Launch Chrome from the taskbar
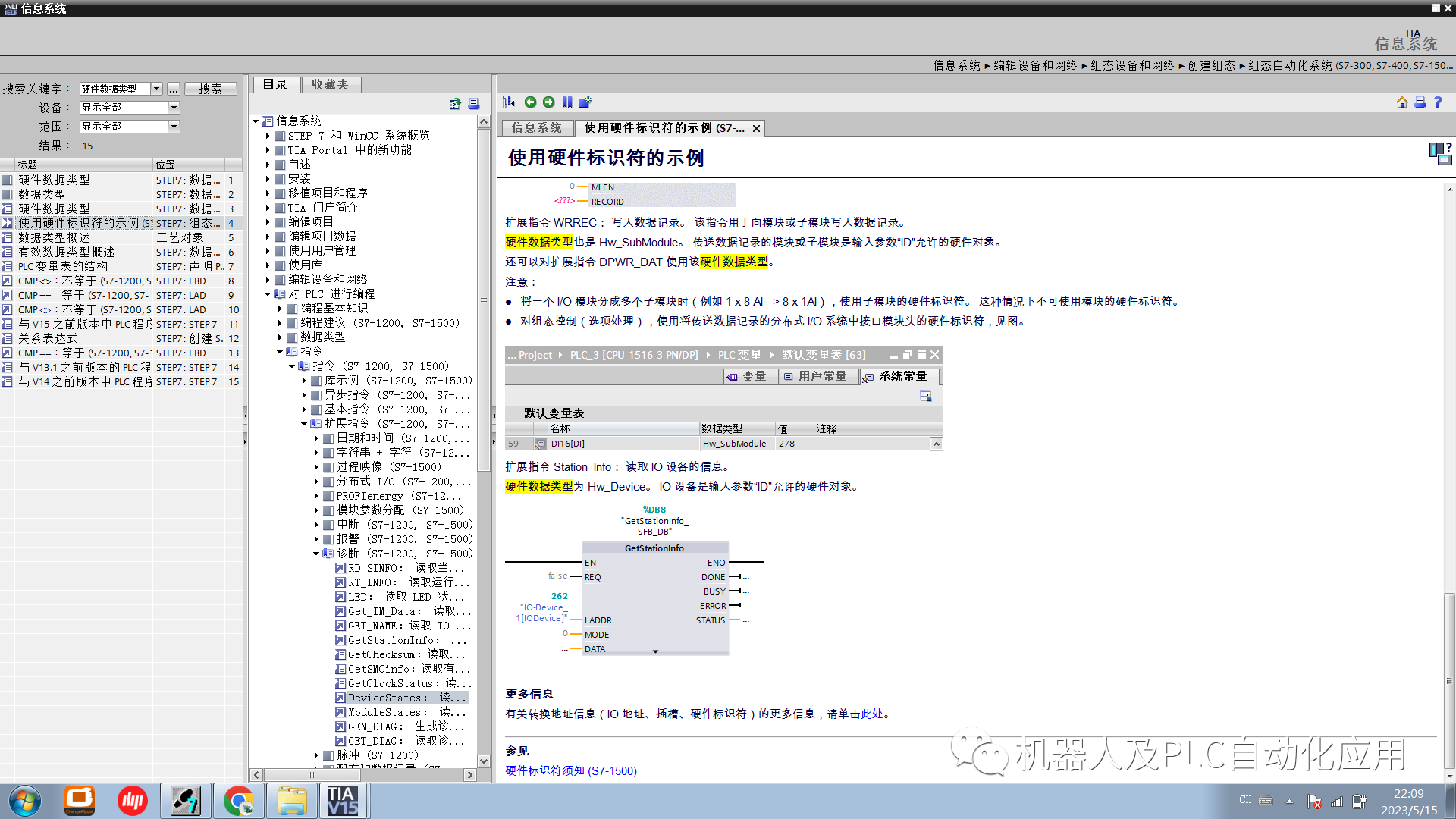1456x819 pixels. [x=238, y=801]
